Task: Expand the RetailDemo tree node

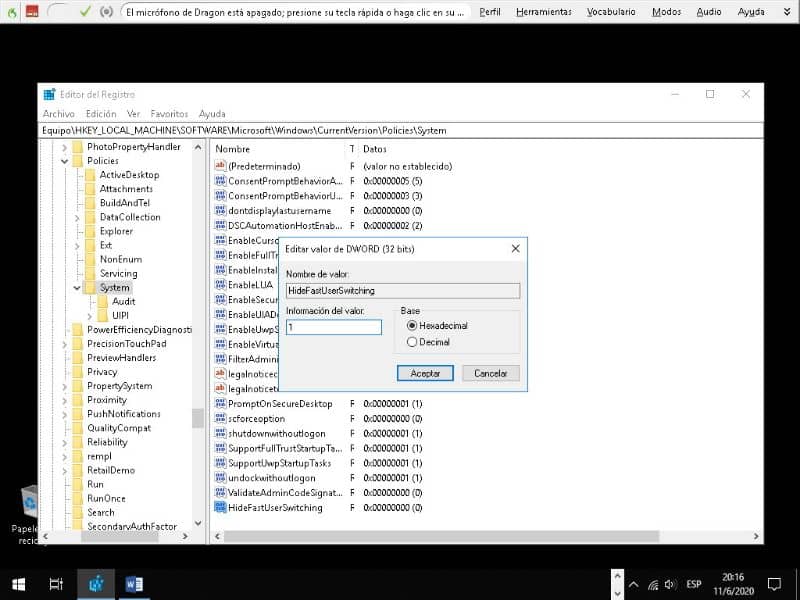Action: [x=64, y=471]
